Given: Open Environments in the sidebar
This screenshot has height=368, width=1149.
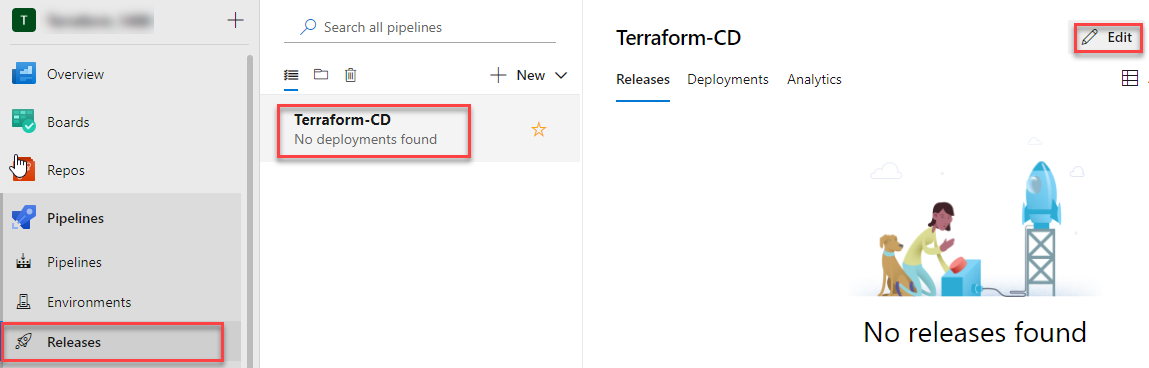Looking at the screenshot, I should coord(89,302).
